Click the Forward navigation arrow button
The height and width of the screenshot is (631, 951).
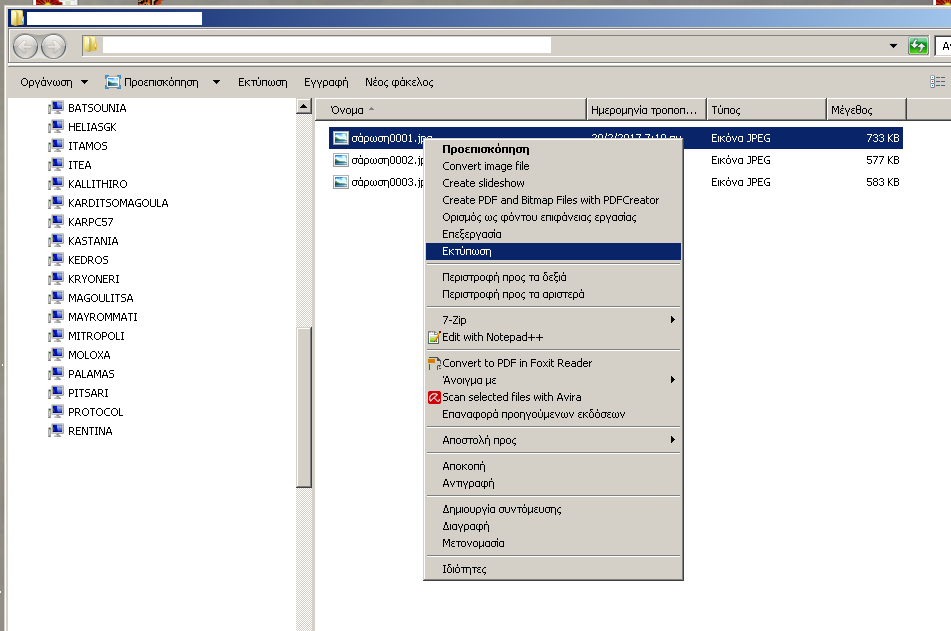pyautogui.click(x=53, y=46)
